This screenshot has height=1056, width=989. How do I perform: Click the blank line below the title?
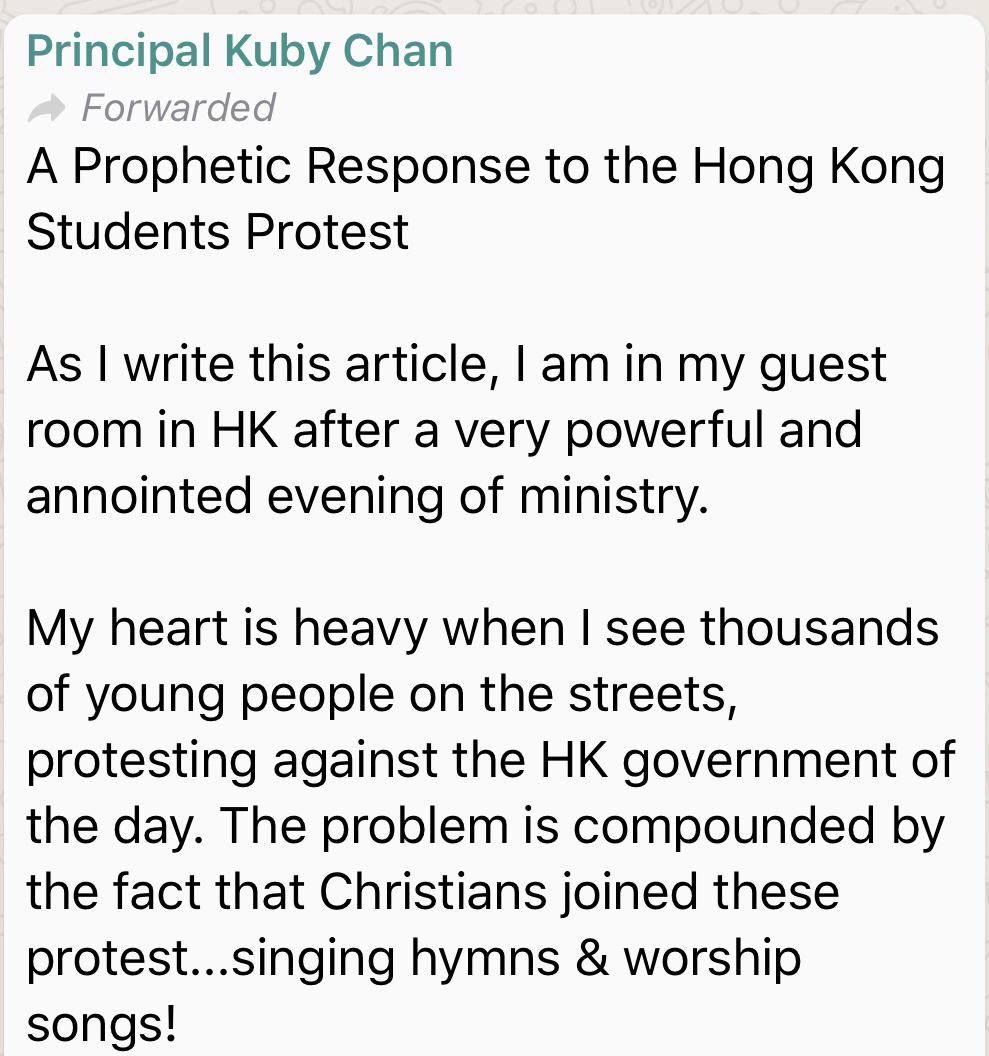click(494, 298)
